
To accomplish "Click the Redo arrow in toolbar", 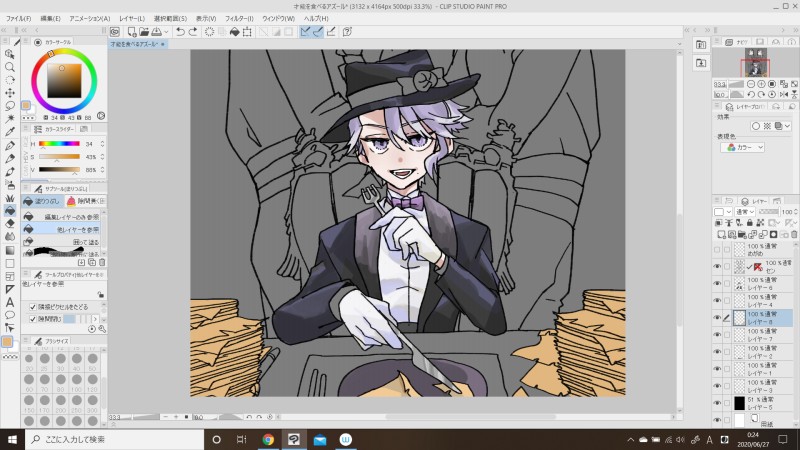I will 193,32.
